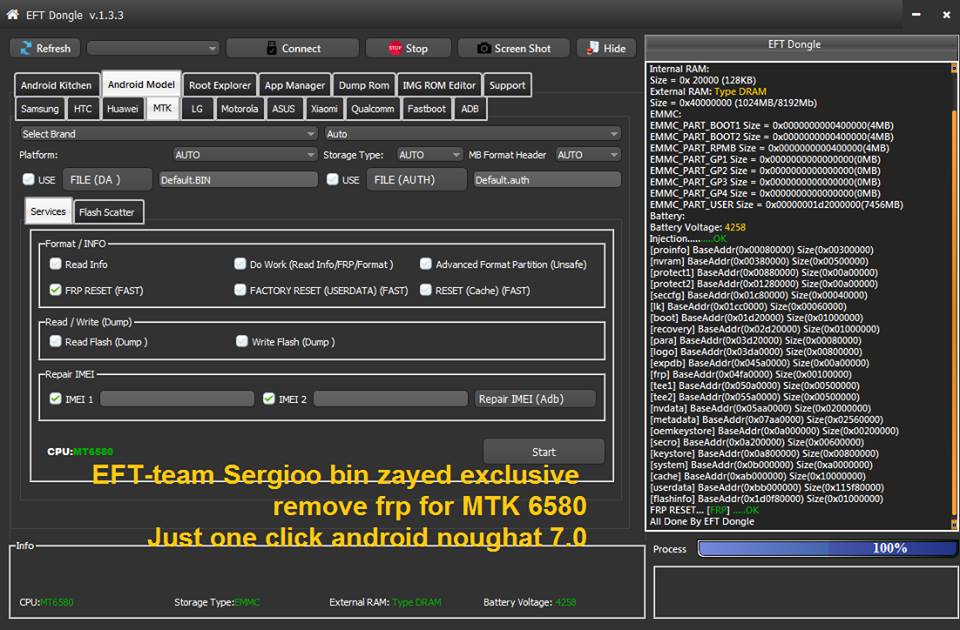960x630 pixels.
Task: Toggle the IMEI 2 checkbox
Action: click(269, 399)
